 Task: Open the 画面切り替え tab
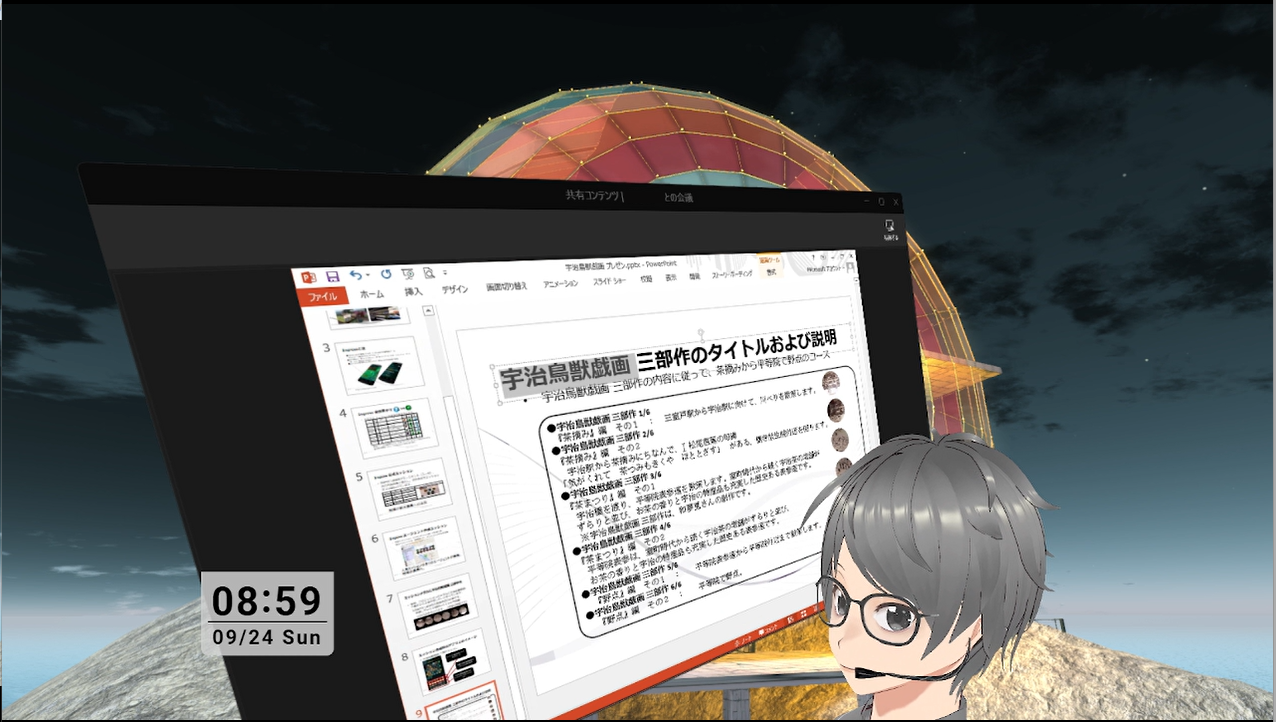pos(506,287)
